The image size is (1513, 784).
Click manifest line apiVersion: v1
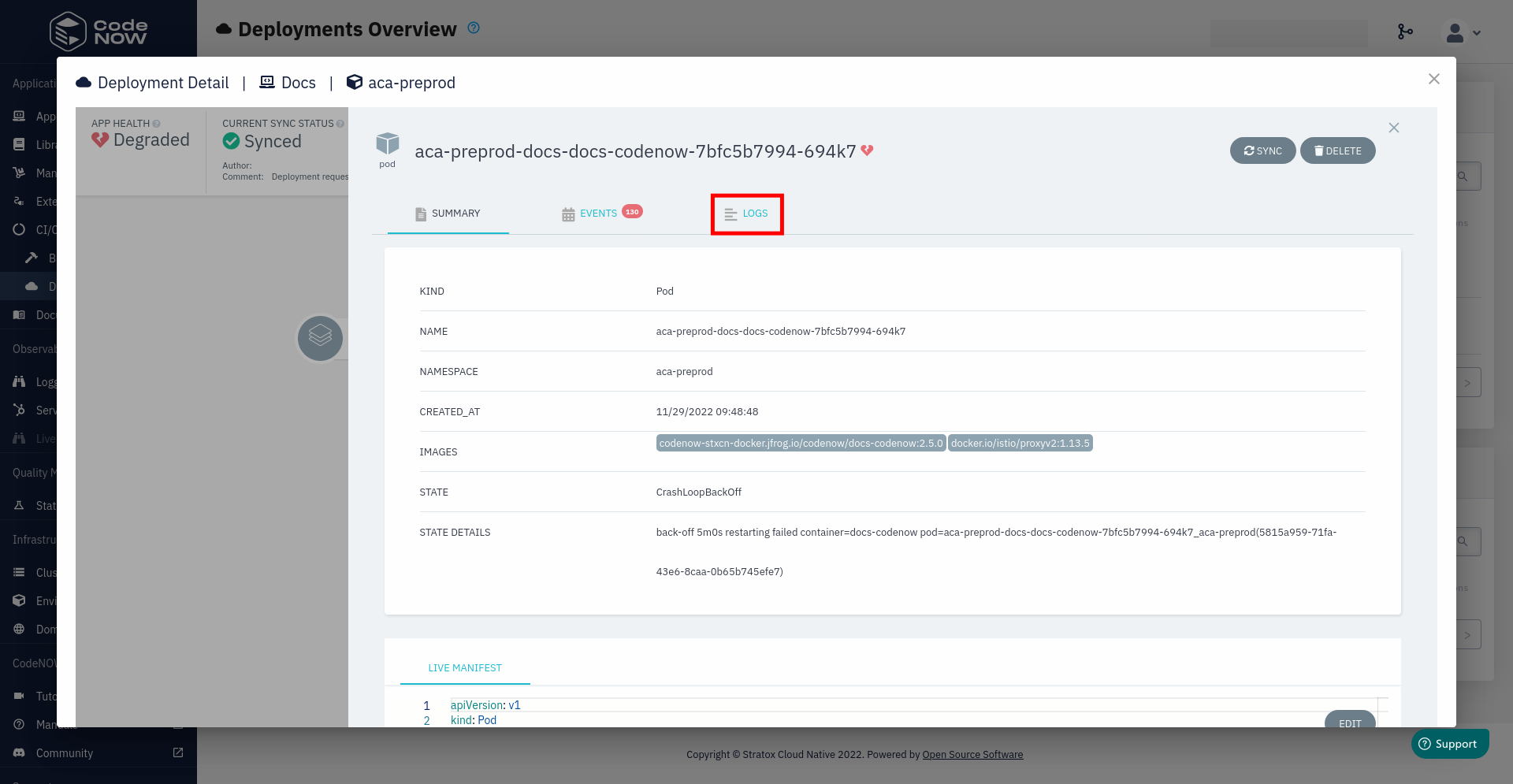click(x=485, y=705)
